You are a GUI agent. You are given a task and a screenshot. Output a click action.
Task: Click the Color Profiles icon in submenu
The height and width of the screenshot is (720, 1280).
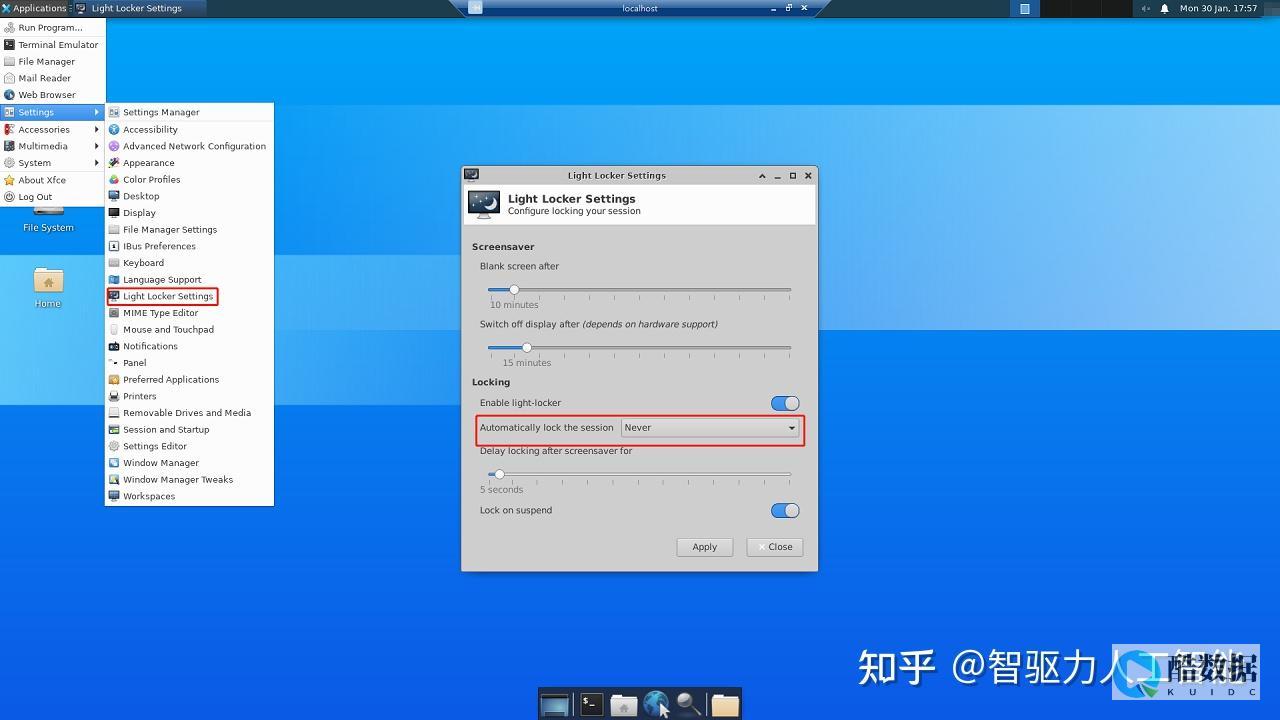(114, 180)
